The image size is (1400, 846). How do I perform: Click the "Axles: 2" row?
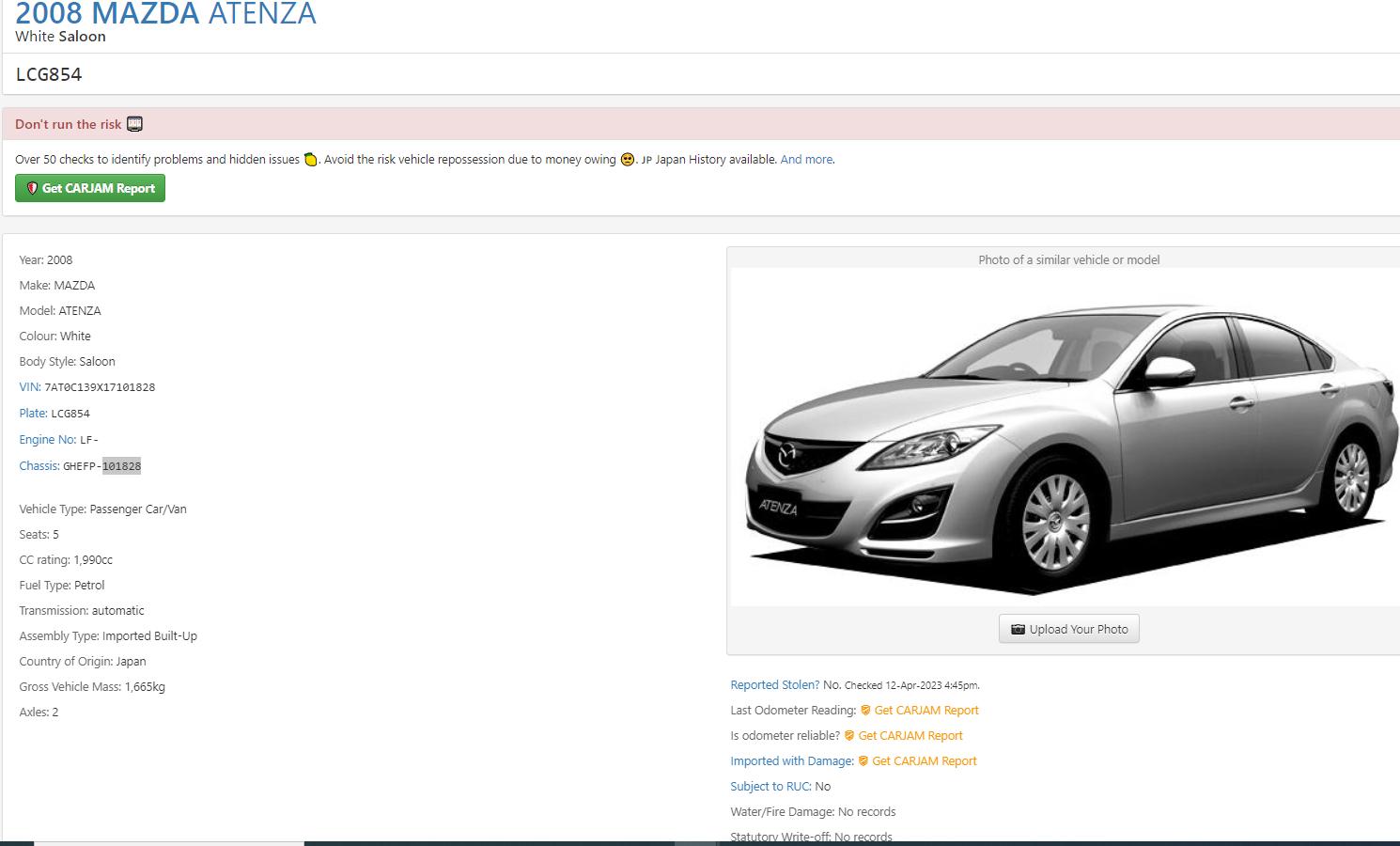tap(39, 712)
